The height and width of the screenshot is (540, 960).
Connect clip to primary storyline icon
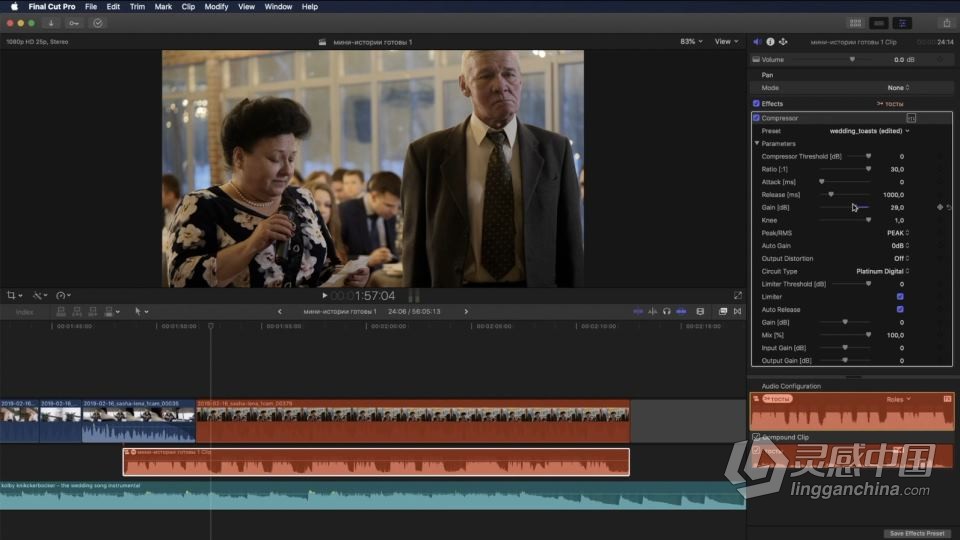pos(61,312)
